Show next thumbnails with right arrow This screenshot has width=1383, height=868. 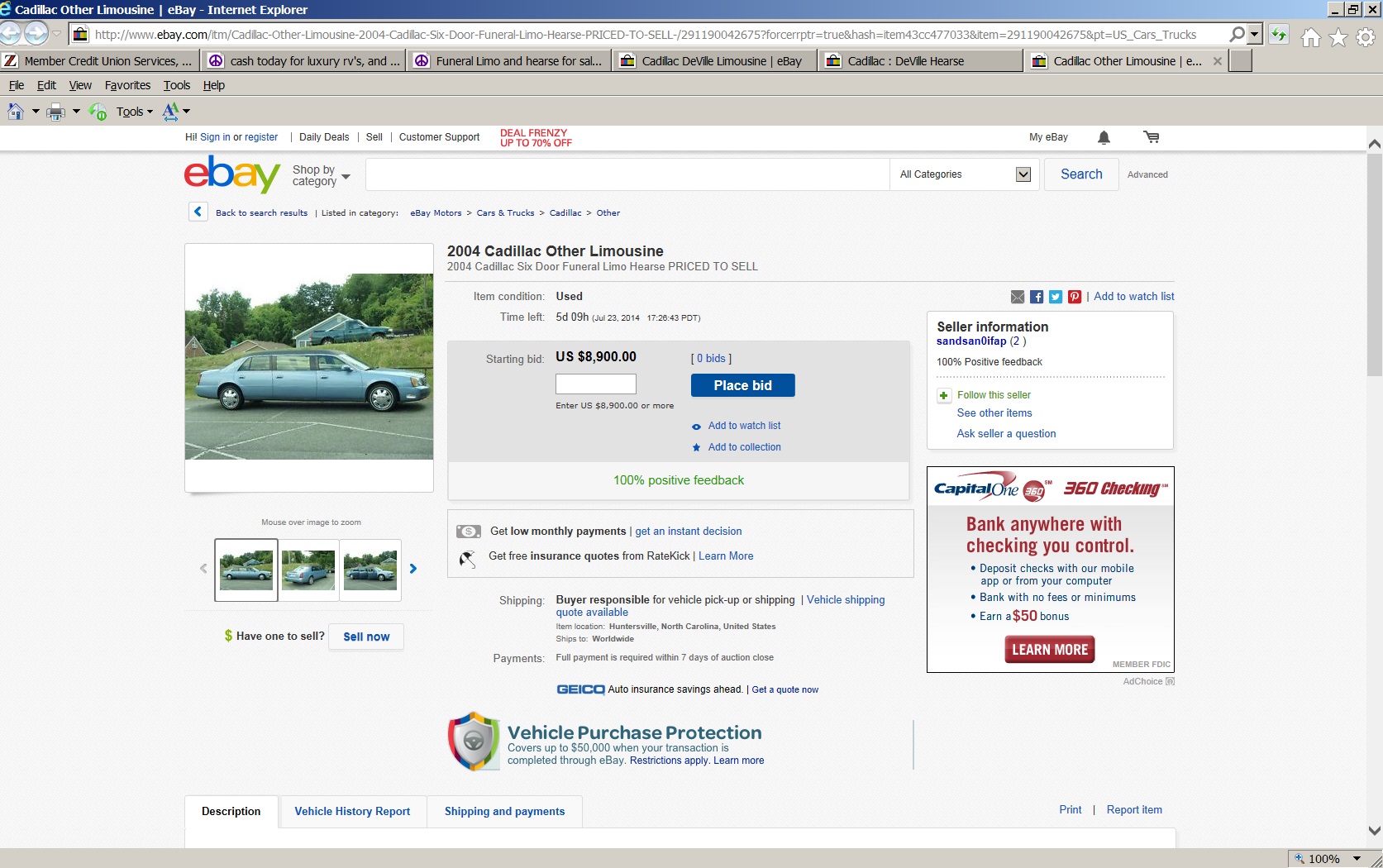(x=413, y=569)
